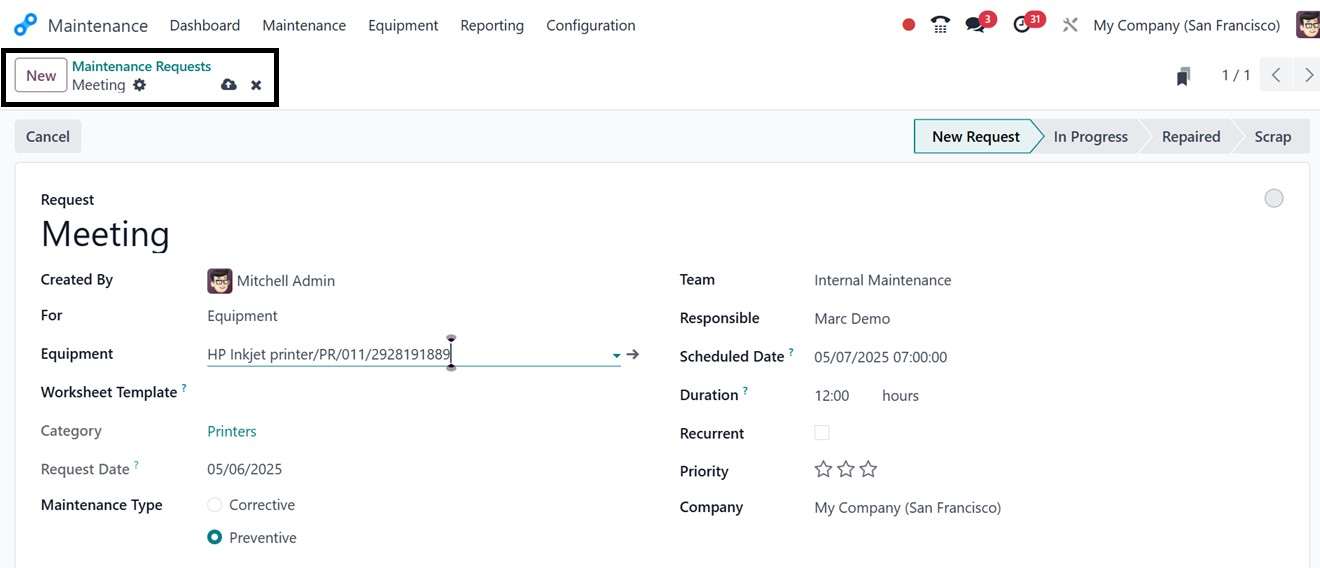Open the company switcher My Company (San Francisco)
The width and height of the screenshot is (1320, 568).
click(1186, 25)
